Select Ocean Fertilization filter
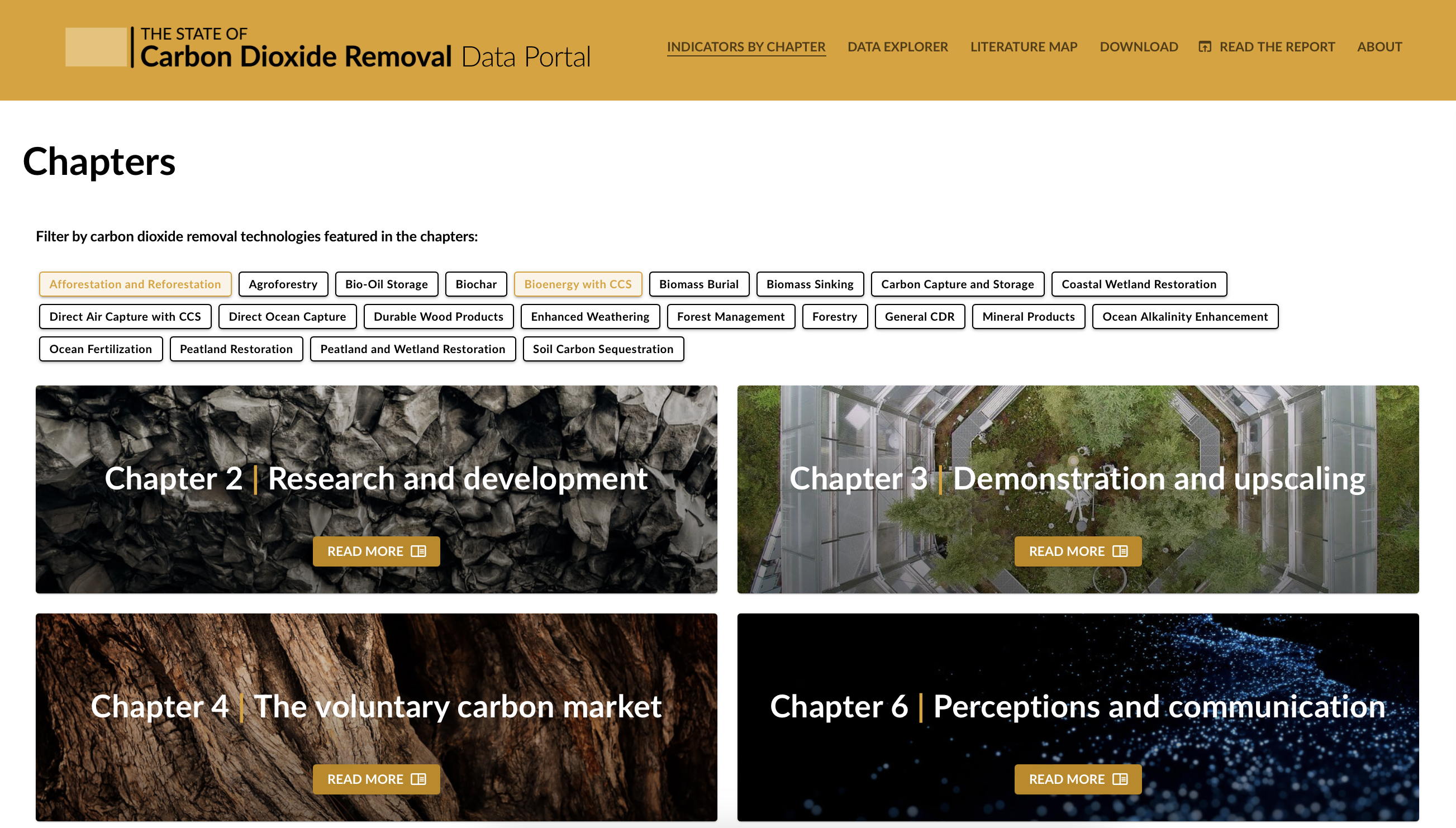The width and height of the screenshot is (1456, 828). pos(101,349)
